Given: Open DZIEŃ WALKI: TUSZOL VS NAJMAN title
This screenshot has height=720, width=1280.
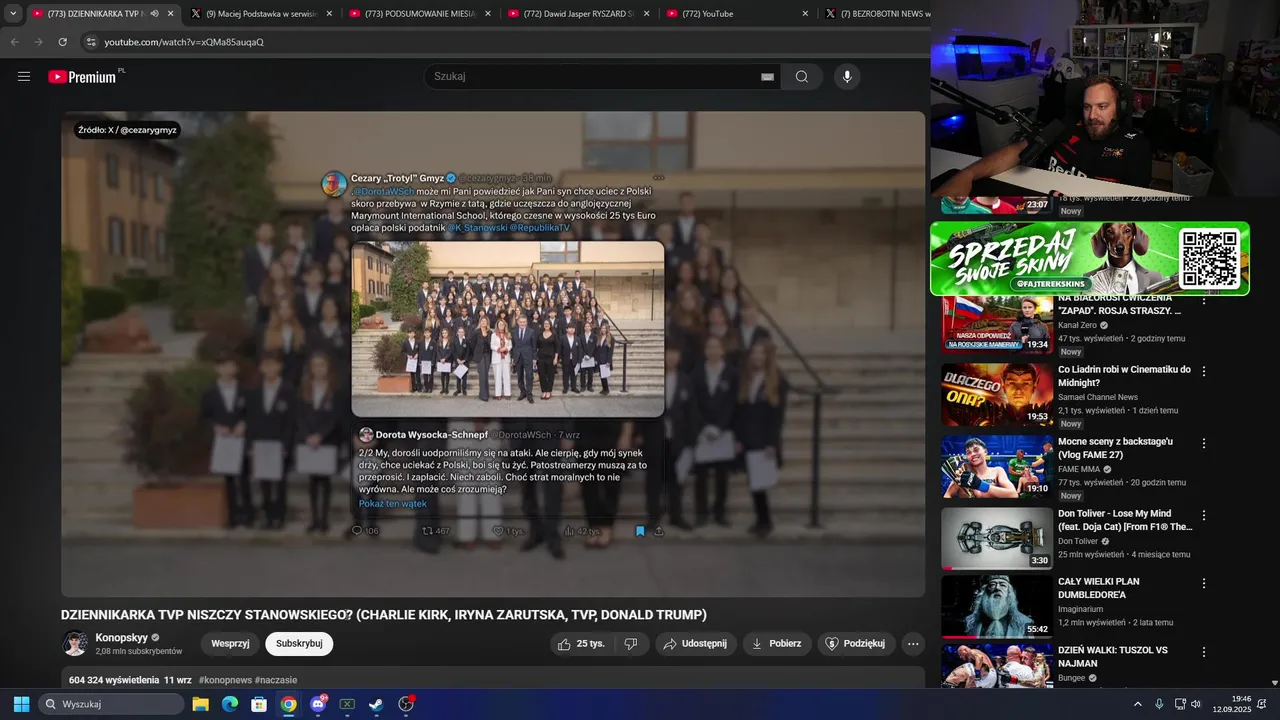Looking at the screenshot, I should point(1113,657).
